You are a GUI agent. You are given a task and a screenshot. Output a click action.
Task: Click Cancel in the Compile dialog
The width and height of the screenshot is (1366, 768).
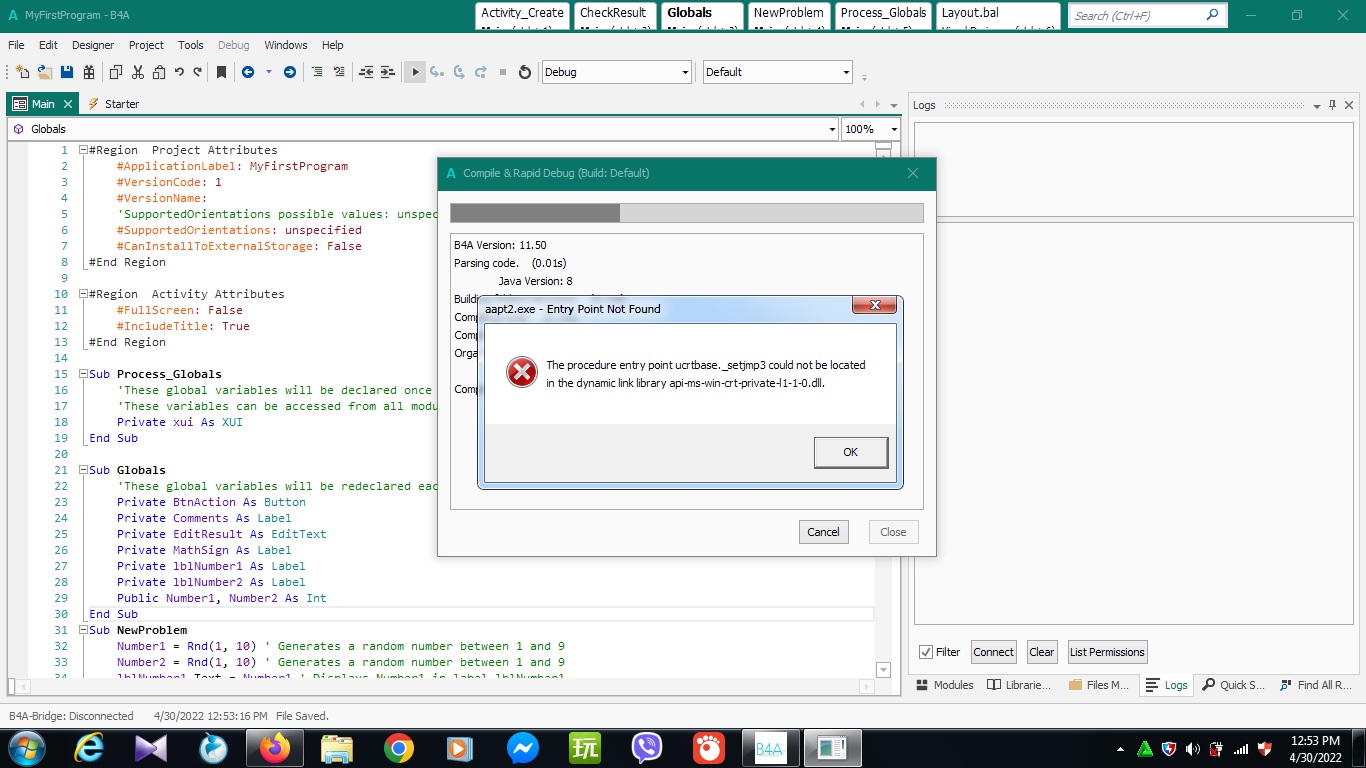coord(824,532)
